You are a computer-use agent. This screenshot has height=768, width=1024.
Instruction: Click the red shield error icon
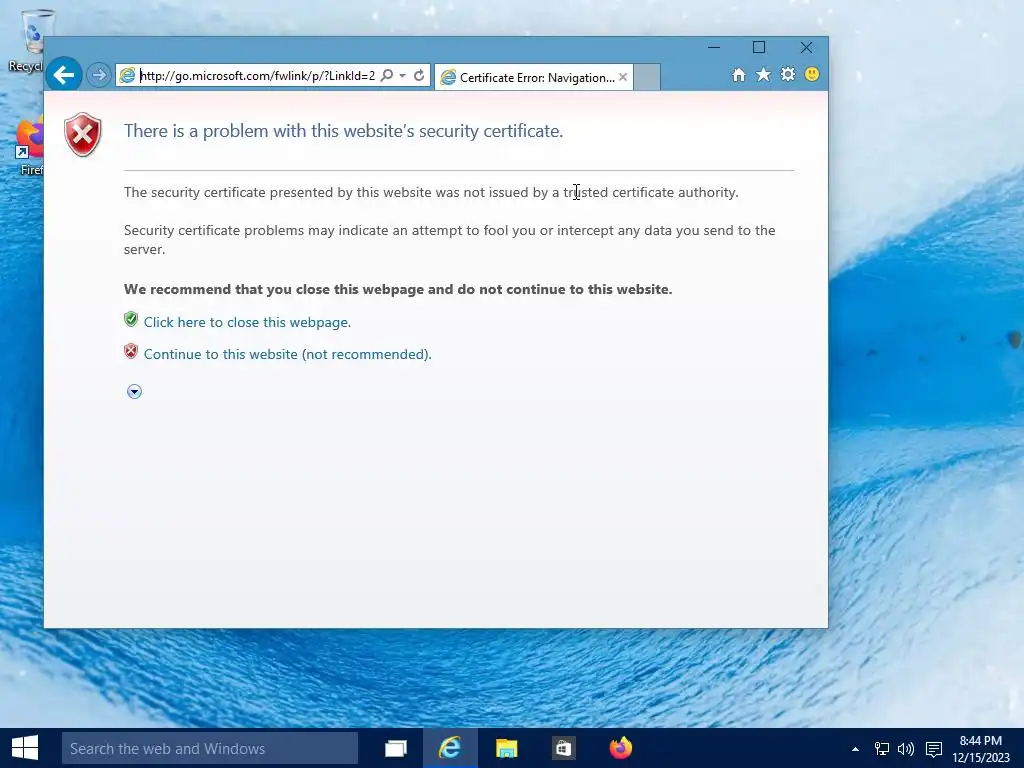tap(83, 135)
